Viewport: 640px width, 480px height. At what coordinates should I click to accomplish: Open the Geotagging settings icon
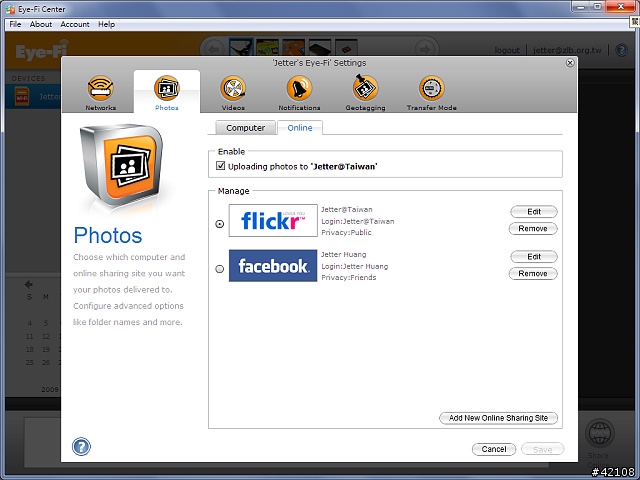pyautogui.click(x=365, y=87)
